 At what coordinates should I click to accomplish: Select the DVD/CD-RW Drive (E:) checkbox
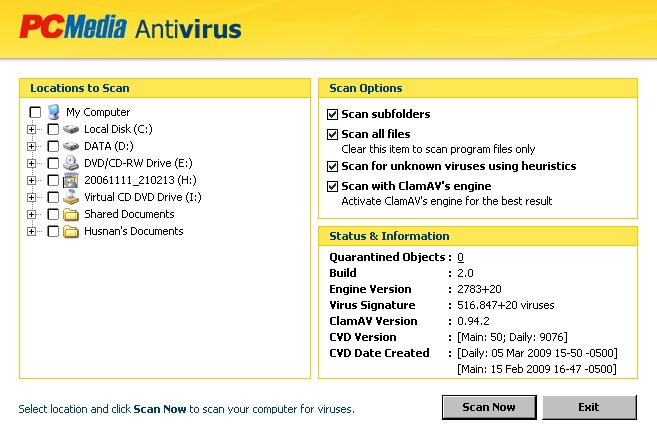[53, 163]
